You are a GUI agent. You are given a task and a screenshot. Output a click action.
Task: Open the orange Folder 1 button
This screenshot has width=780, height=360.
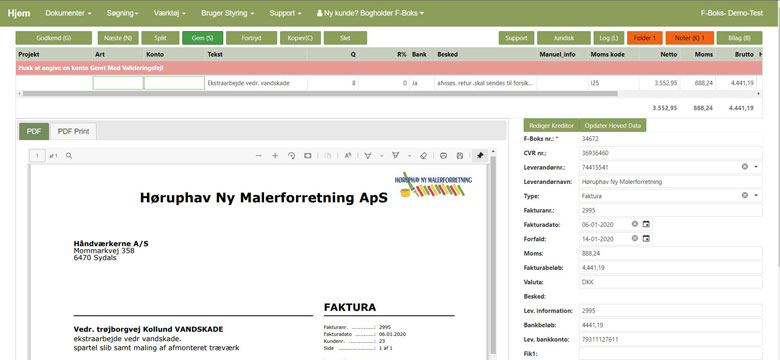click(x=645, y=38)
